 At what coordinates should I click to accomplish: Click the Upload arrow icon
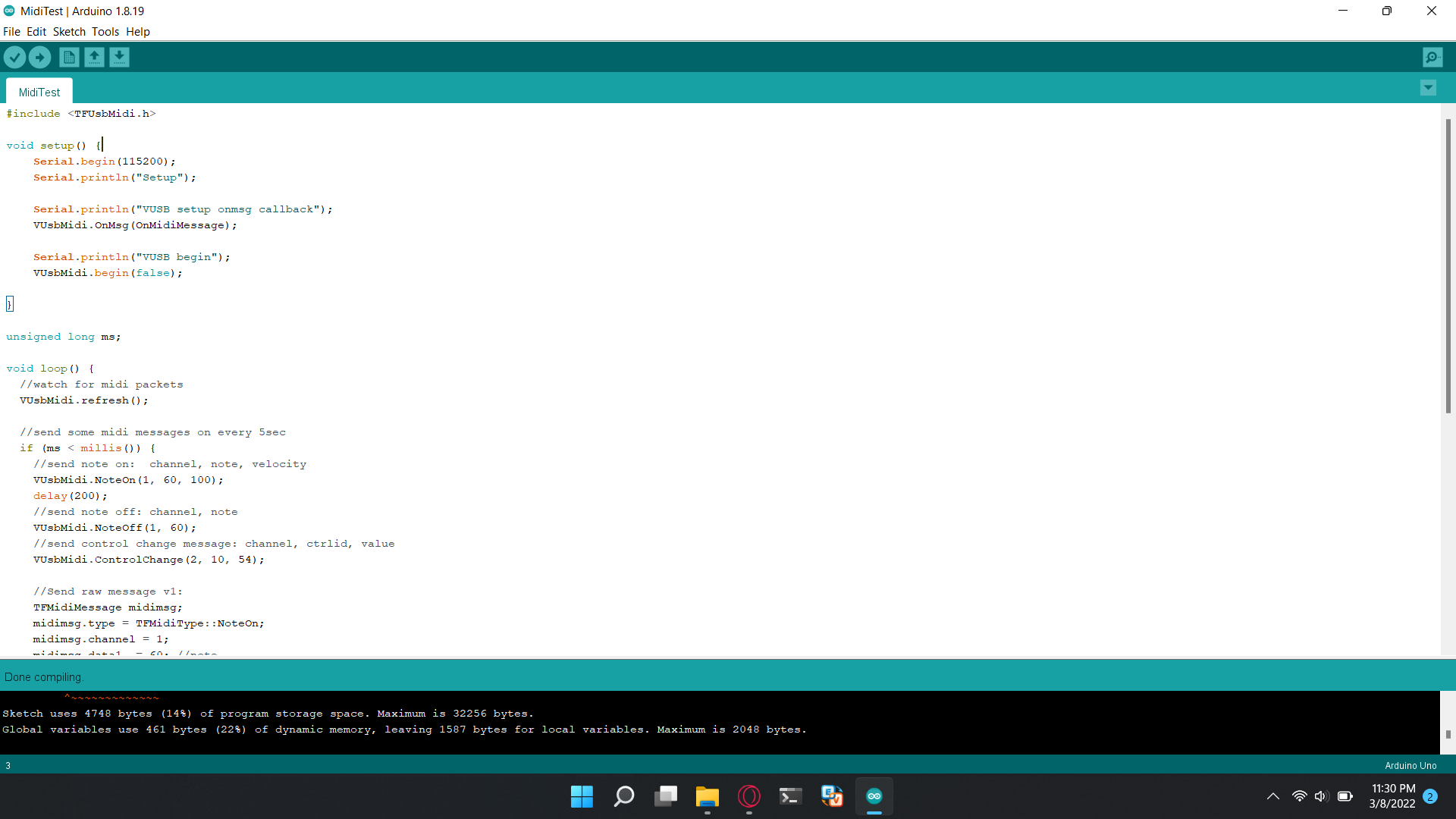(39, 57)
